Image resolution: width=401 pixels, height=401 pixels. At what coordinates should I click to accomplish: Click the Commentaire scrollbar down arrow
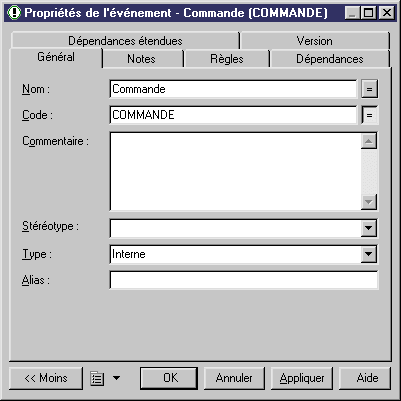[x=369, y=202]
